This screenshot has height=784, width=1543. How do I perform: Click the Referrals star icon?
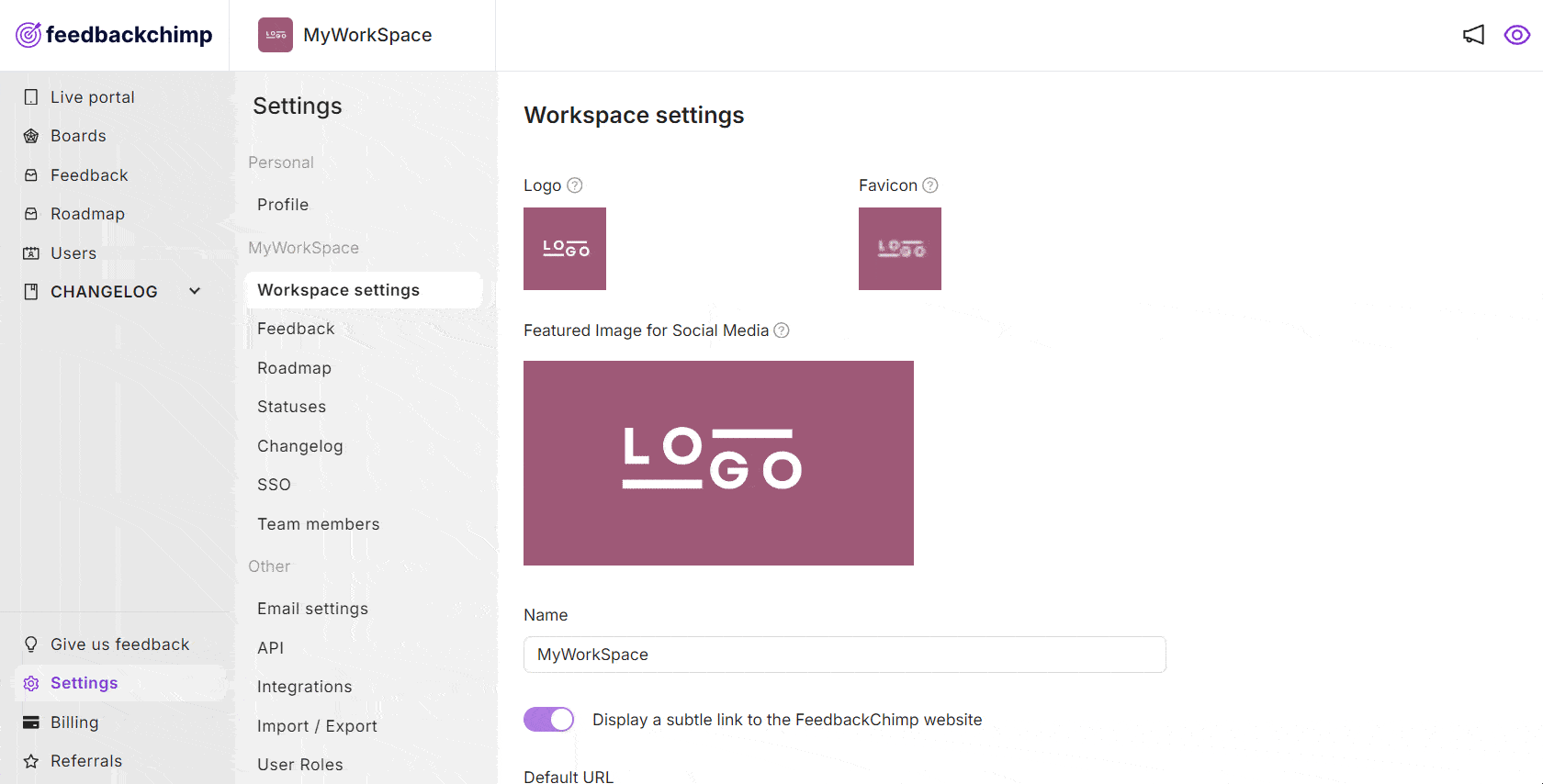point(31,761)
